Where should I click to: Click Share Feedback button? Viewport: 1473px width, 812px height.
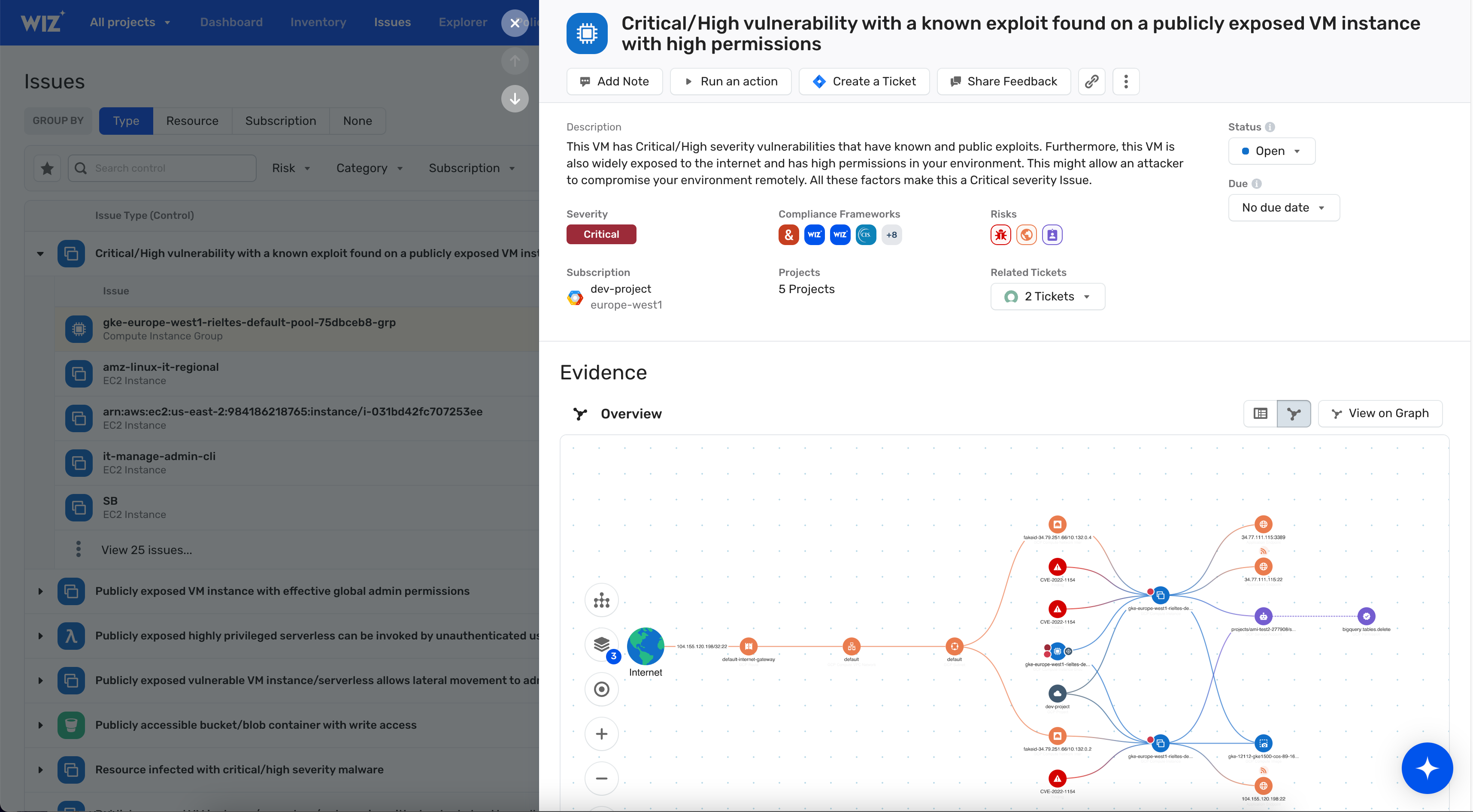tap(1003, 81)
